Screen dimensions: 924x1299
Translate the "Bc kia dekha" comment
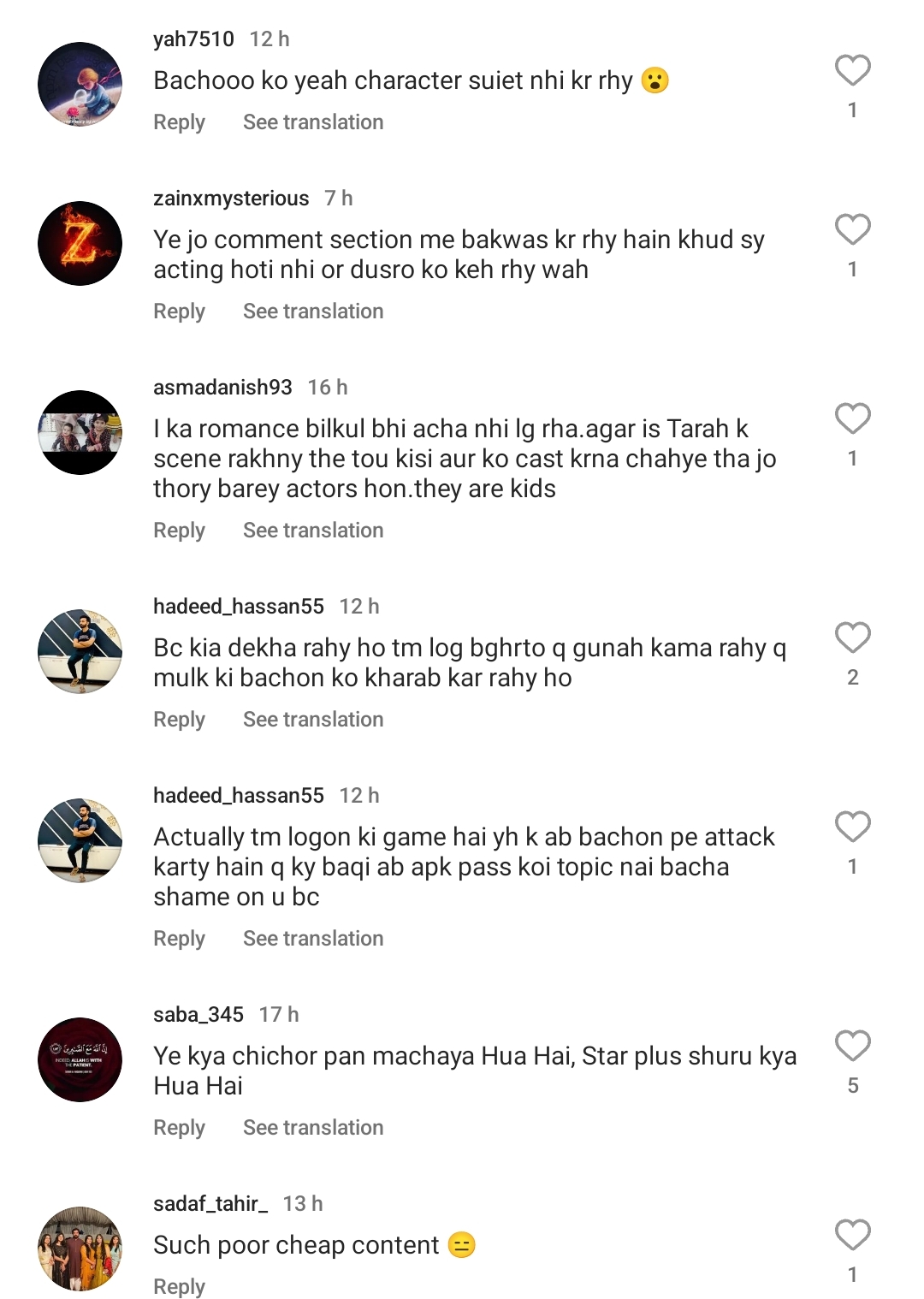click(x=313, y=720)
